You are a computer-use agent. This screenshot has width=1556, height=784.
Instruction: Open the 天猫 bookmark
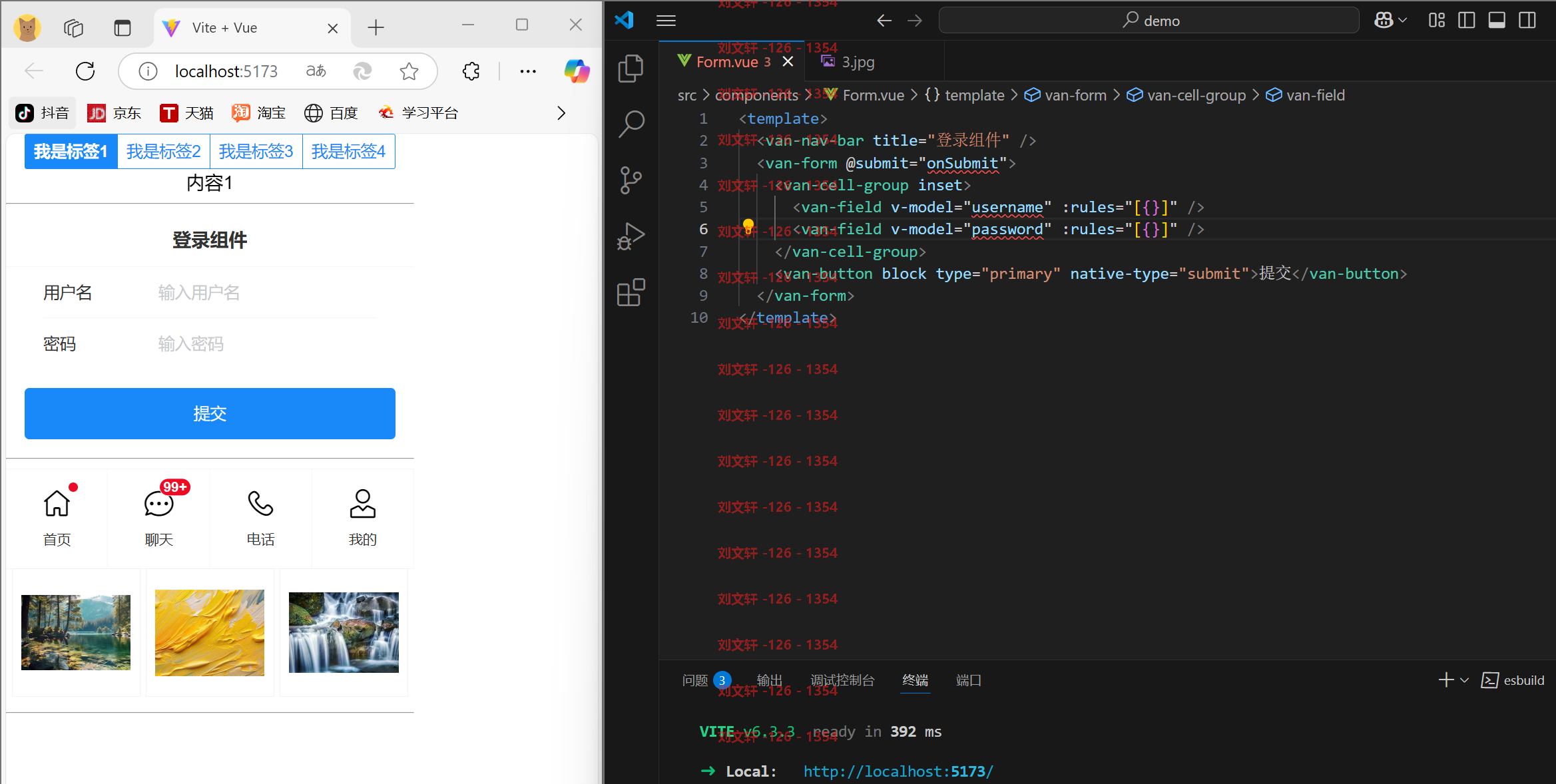coord(187,113)
